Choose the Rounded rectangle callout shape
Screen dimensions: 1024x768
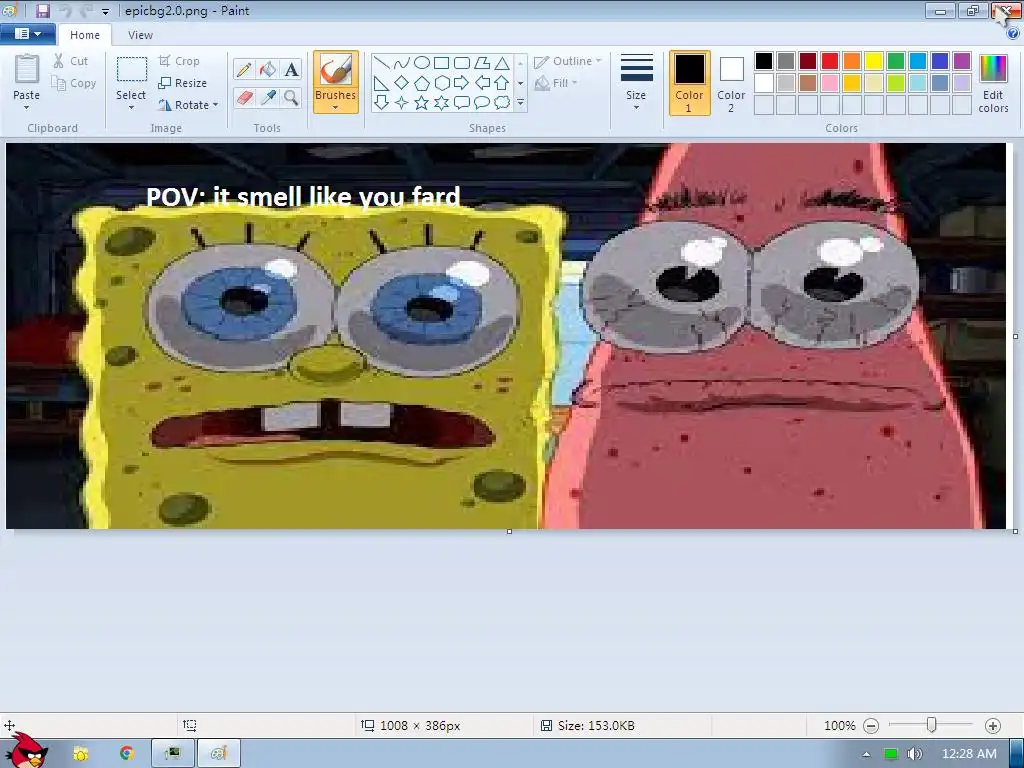point(462,103)
